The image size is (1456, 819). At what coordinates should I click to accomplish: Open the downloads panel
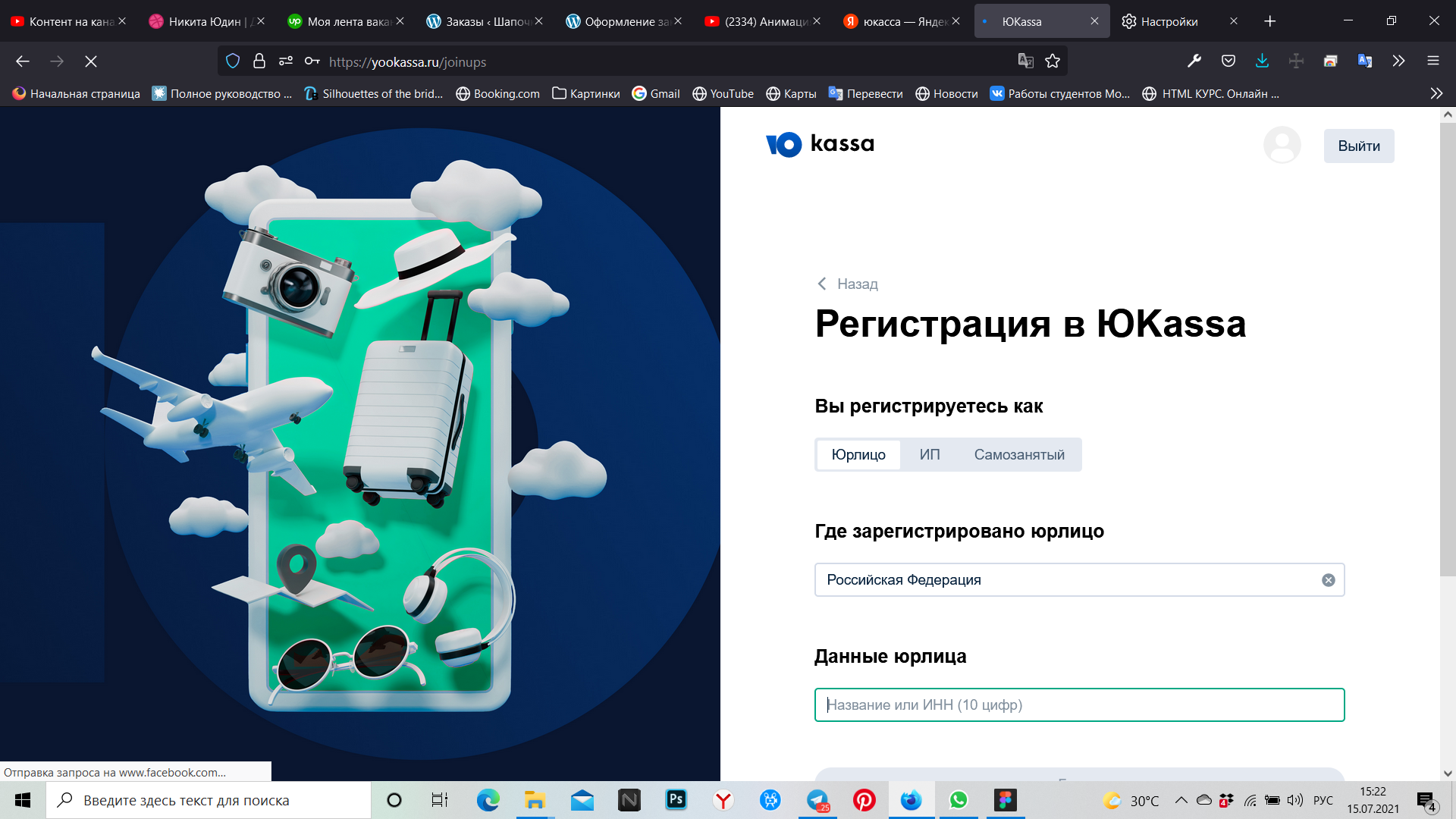click(1262, 61)
